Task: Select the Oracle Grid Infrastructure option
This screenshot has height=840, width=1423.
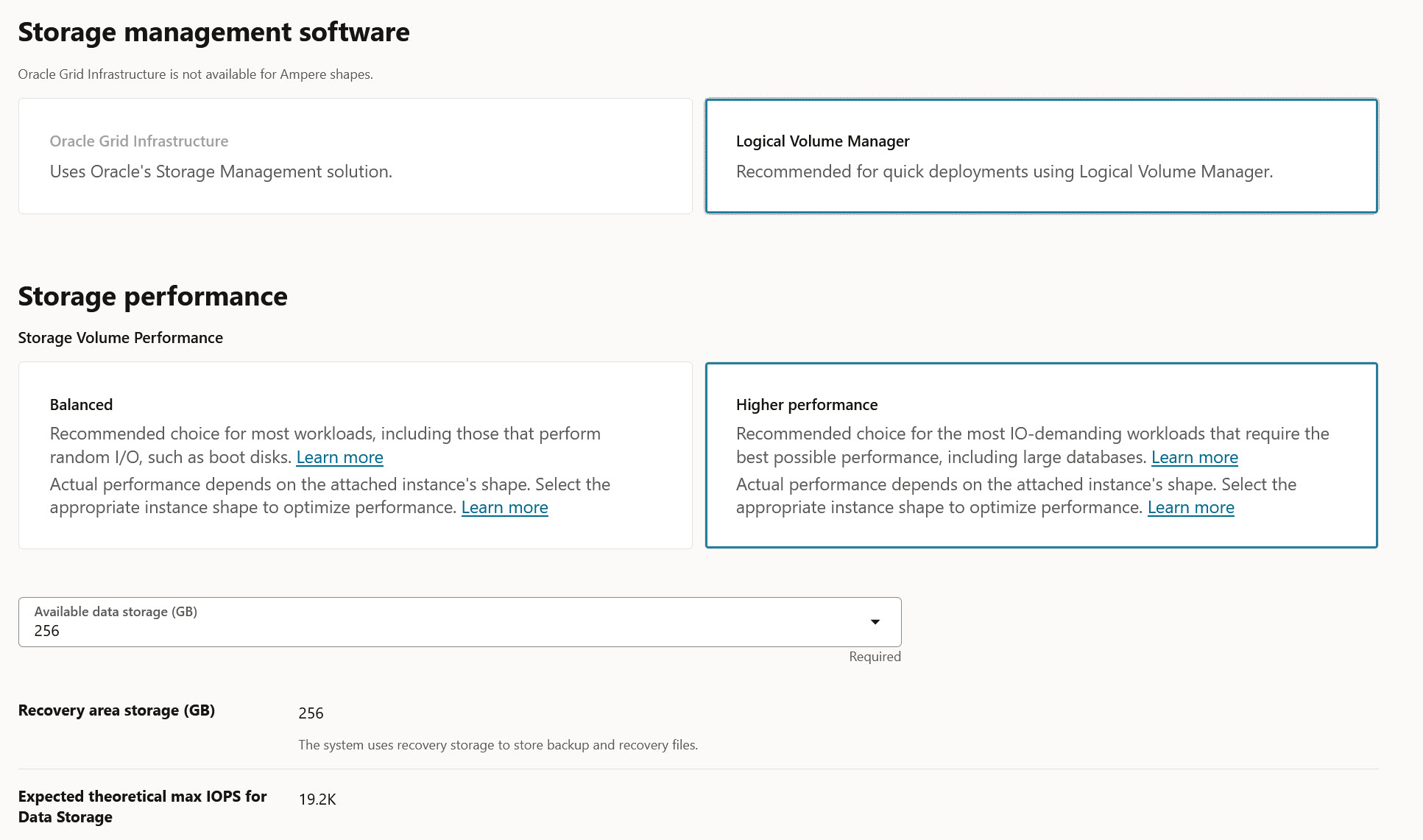Action: click(x=355, y=155)
